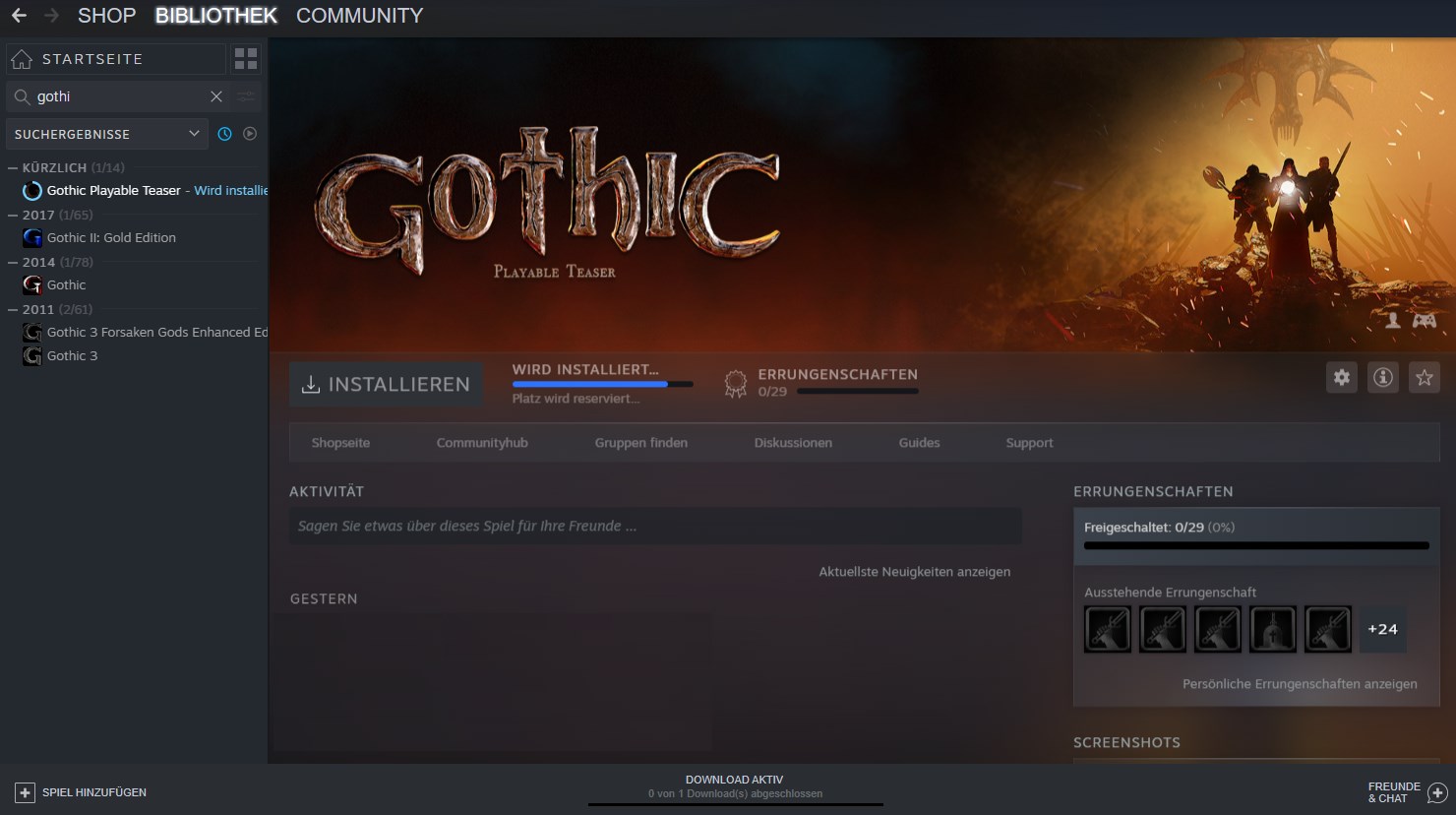Click fifth pending achievement icon
This screenshot has width=1456, height=815.
click(x=1328, y=629)
